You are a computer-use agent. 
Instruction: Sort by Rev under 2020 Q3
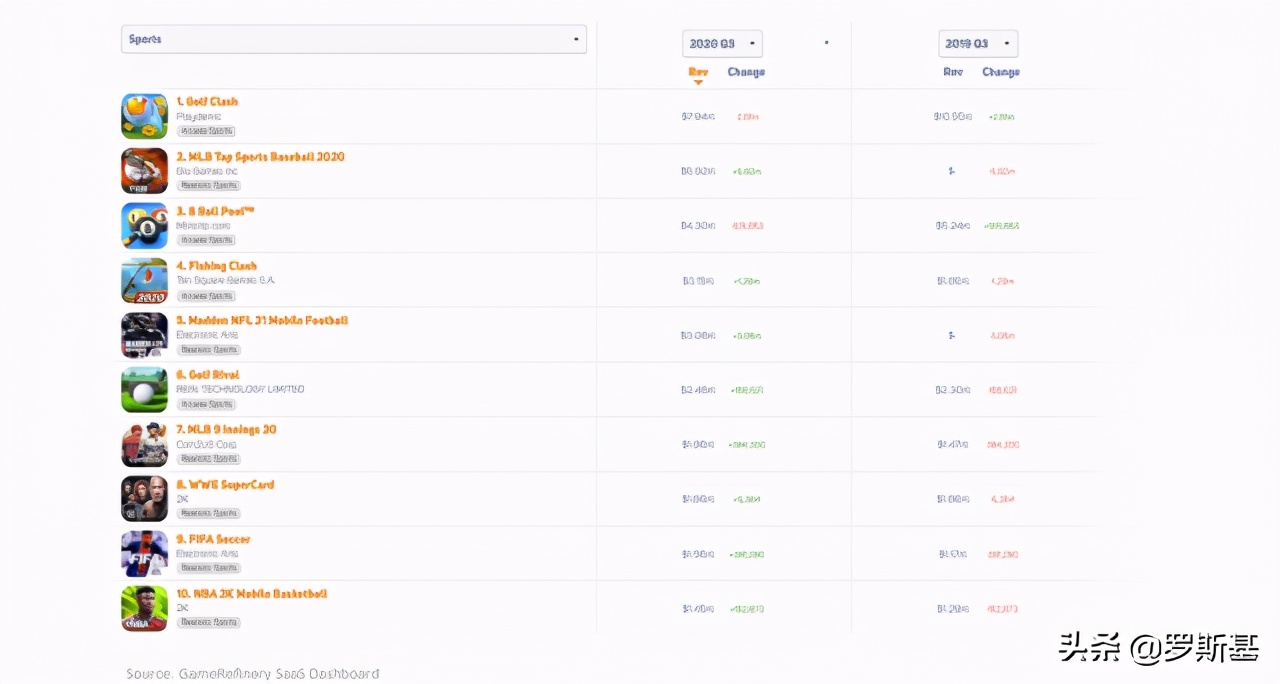click(698, 72)
